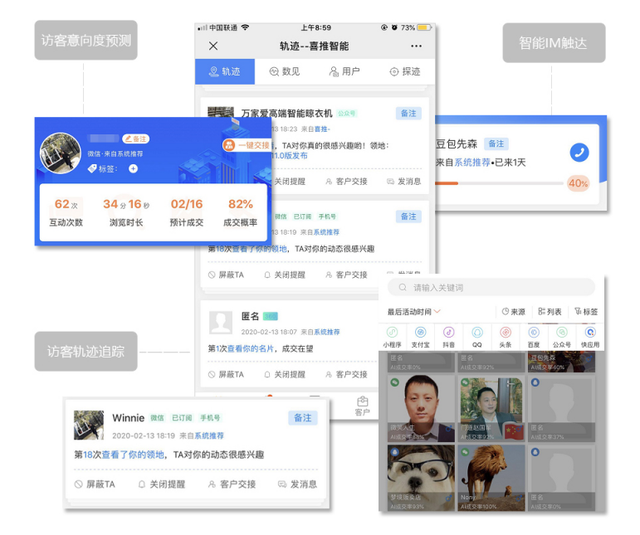Viewport: 640px width, 535px height.
Task: Click the 40% progress indicator on 豆包先森 card
Action: pos(578,183)
